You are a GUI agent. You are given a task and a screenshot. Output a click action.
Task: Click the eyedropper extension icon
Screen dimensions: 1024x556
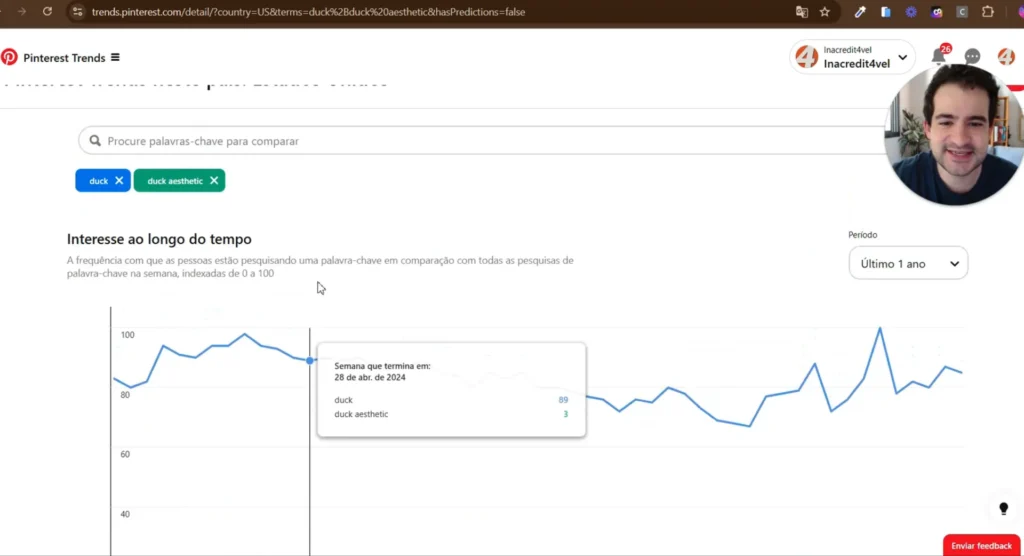[859, 12]
